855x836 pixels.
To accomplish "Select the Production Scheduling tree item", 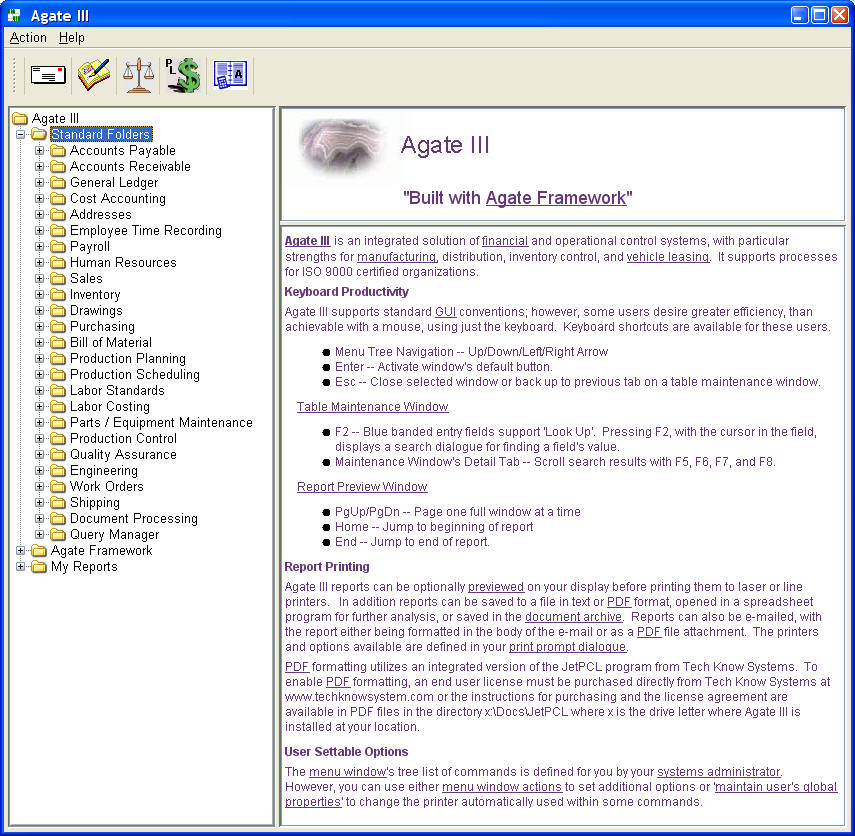I will (135, 375).
